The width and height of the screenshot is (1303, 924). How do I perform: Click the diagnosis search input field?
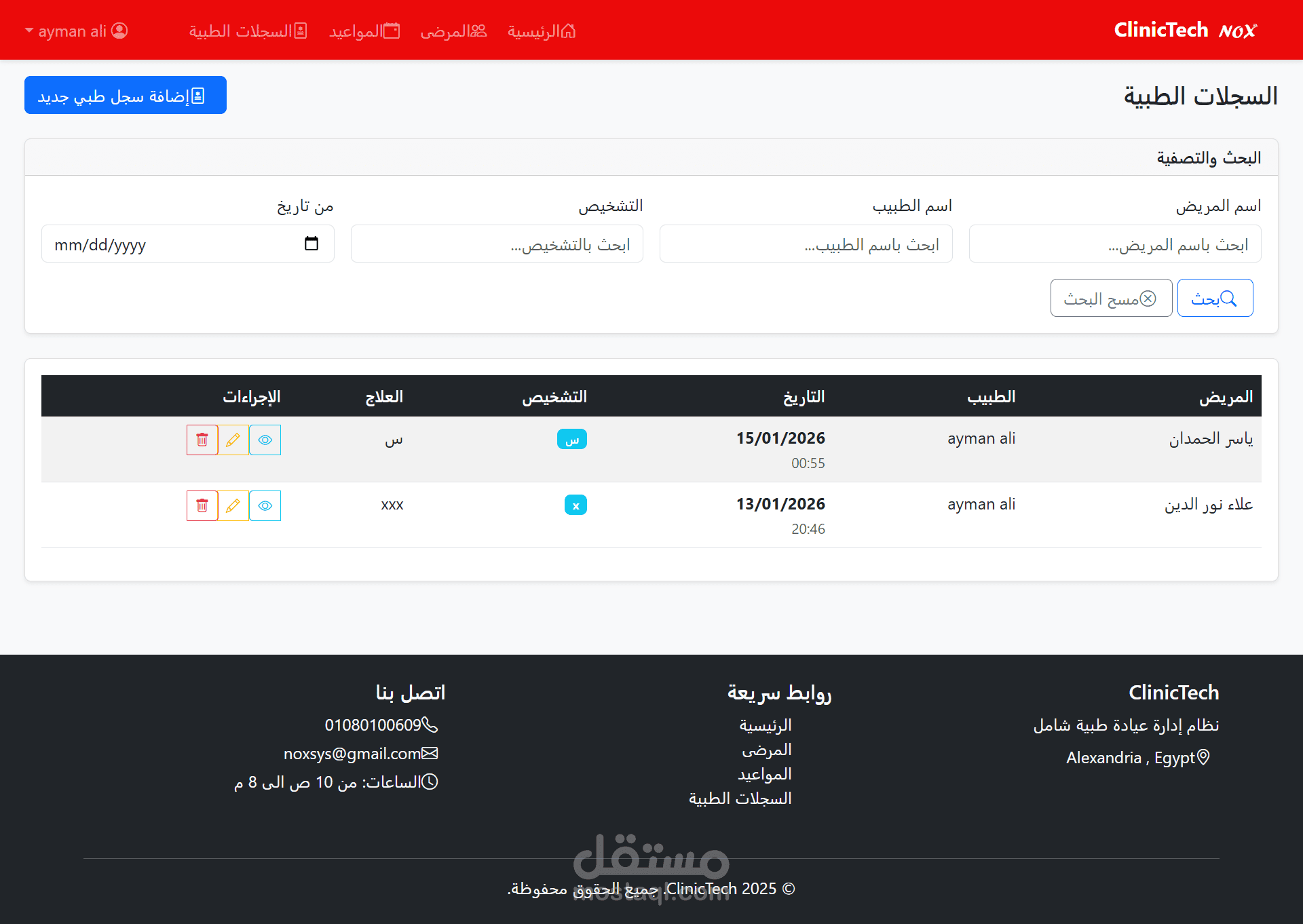click(497, 244)
